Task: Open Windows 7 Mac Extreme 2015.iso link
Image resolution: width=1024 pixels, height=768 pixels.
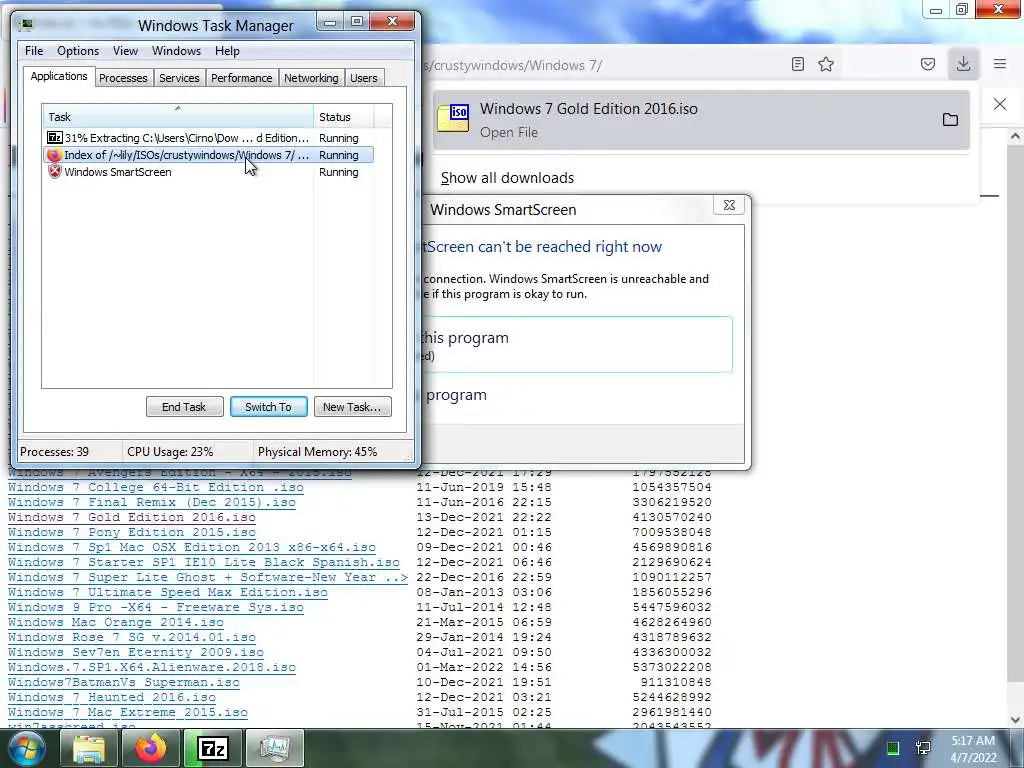Action: pyautogui.click(x=127, y=712)
